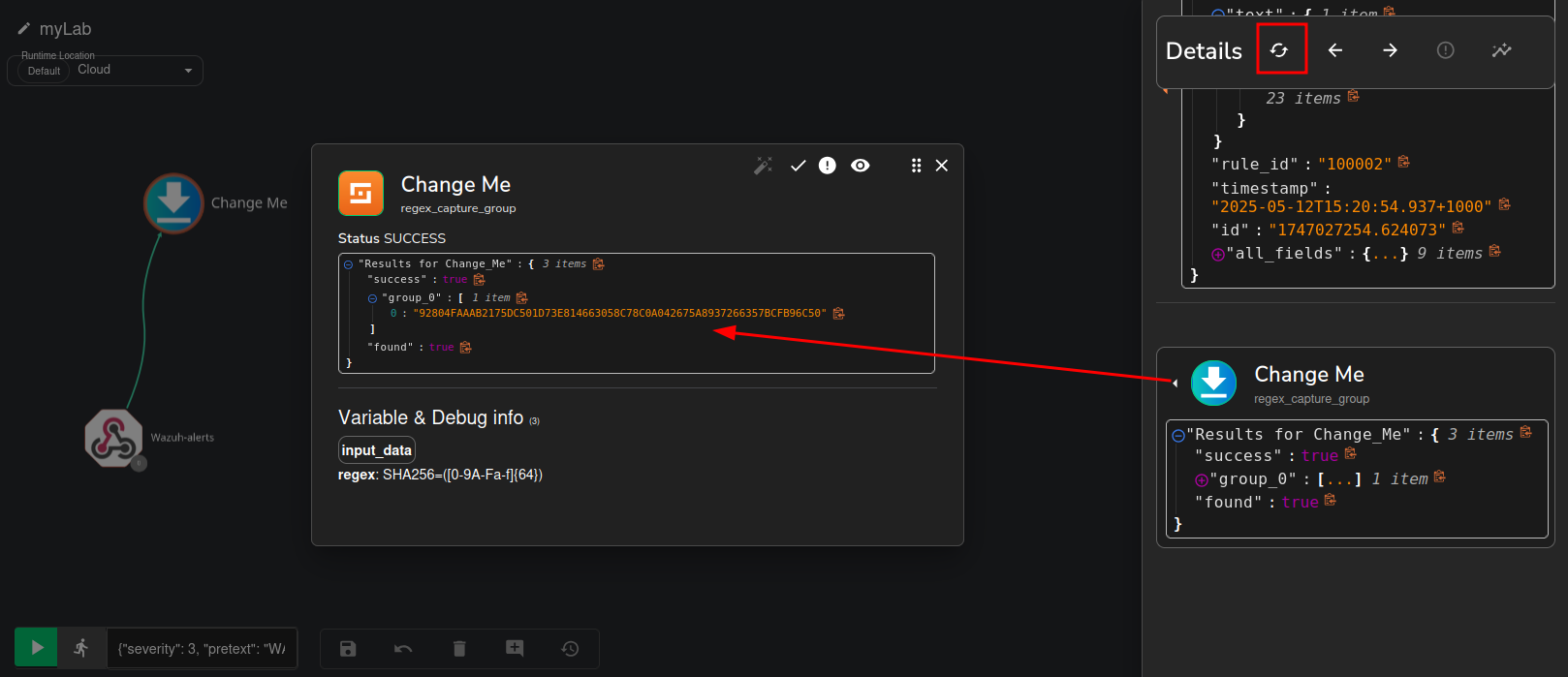Run the workflow with play button
Viewport: 1568px width, 677px height.
coord(37,648)
